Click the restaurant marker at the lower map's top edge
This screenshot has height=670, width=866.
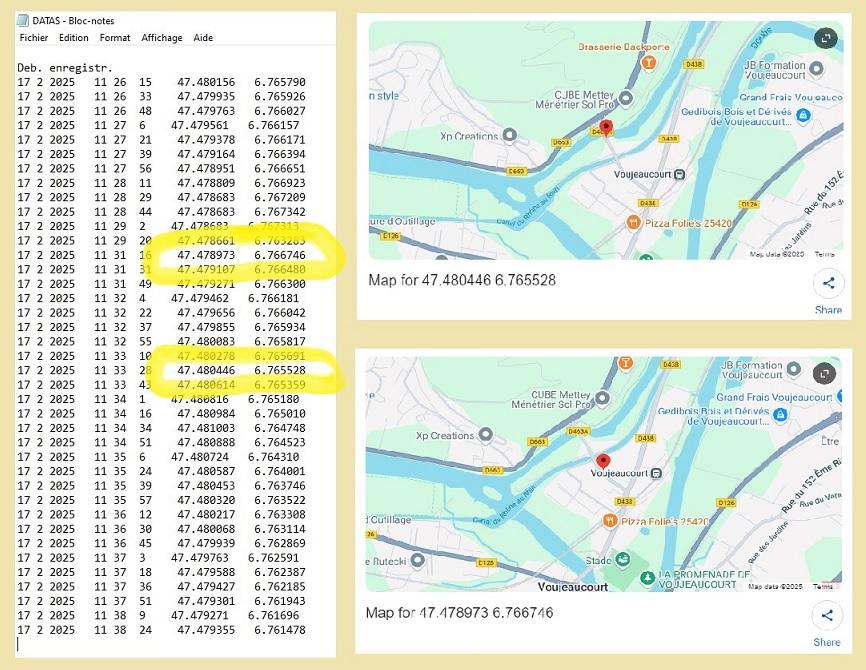[x=625, y=363]
